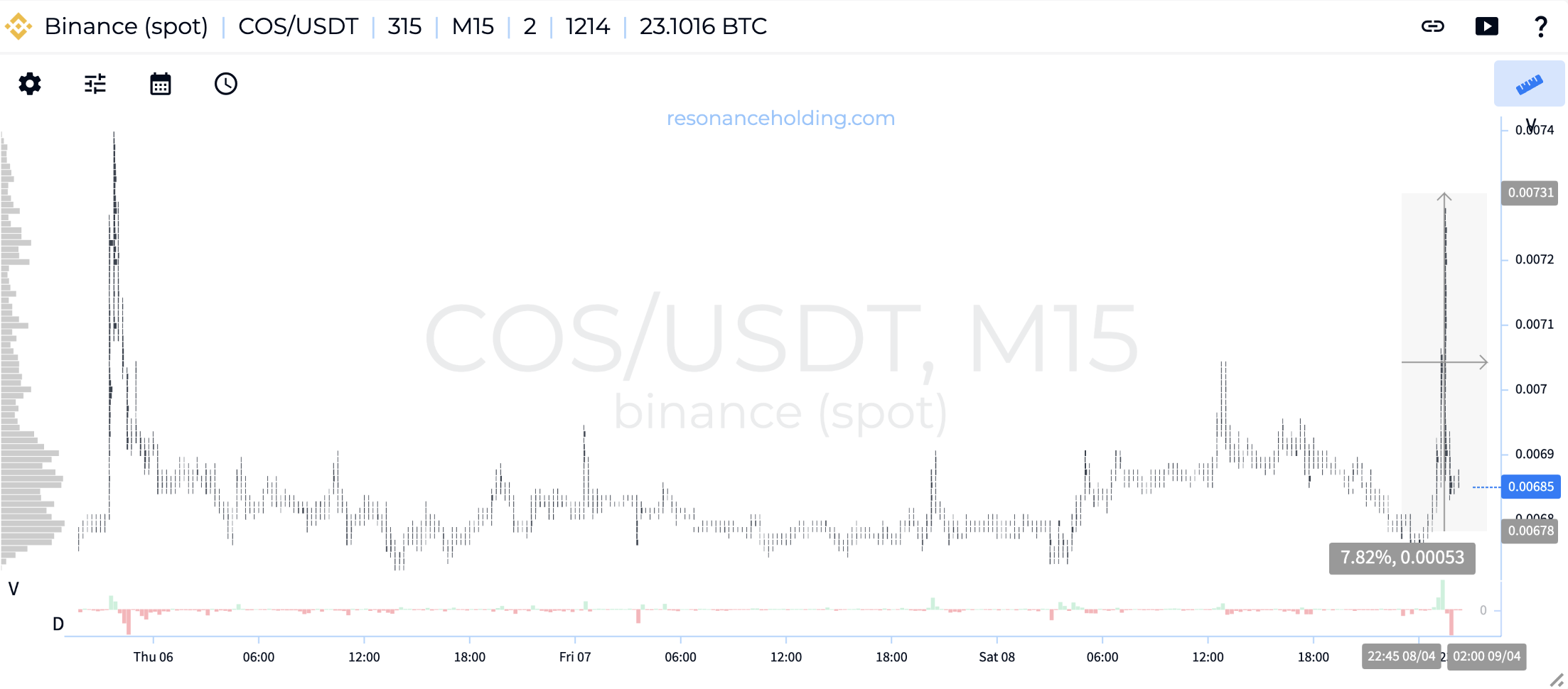Click the 1214 value in header
The width and height of the screenshot is (1568, 689).
[x=587, y=27]
